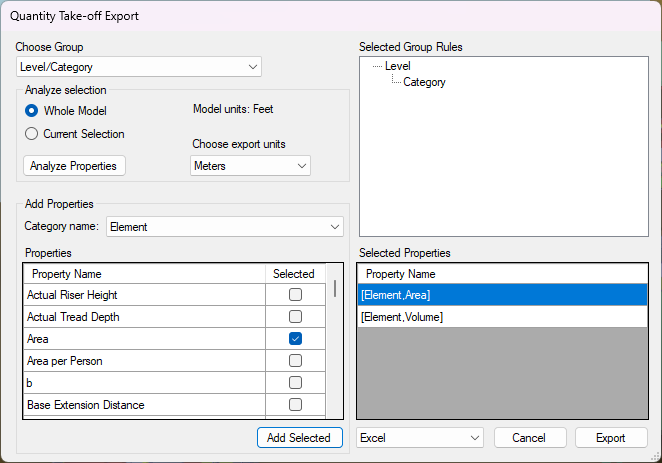662x463 pixels.
Task: Check the Actual Riser Height checkbox
Action: 295,295
